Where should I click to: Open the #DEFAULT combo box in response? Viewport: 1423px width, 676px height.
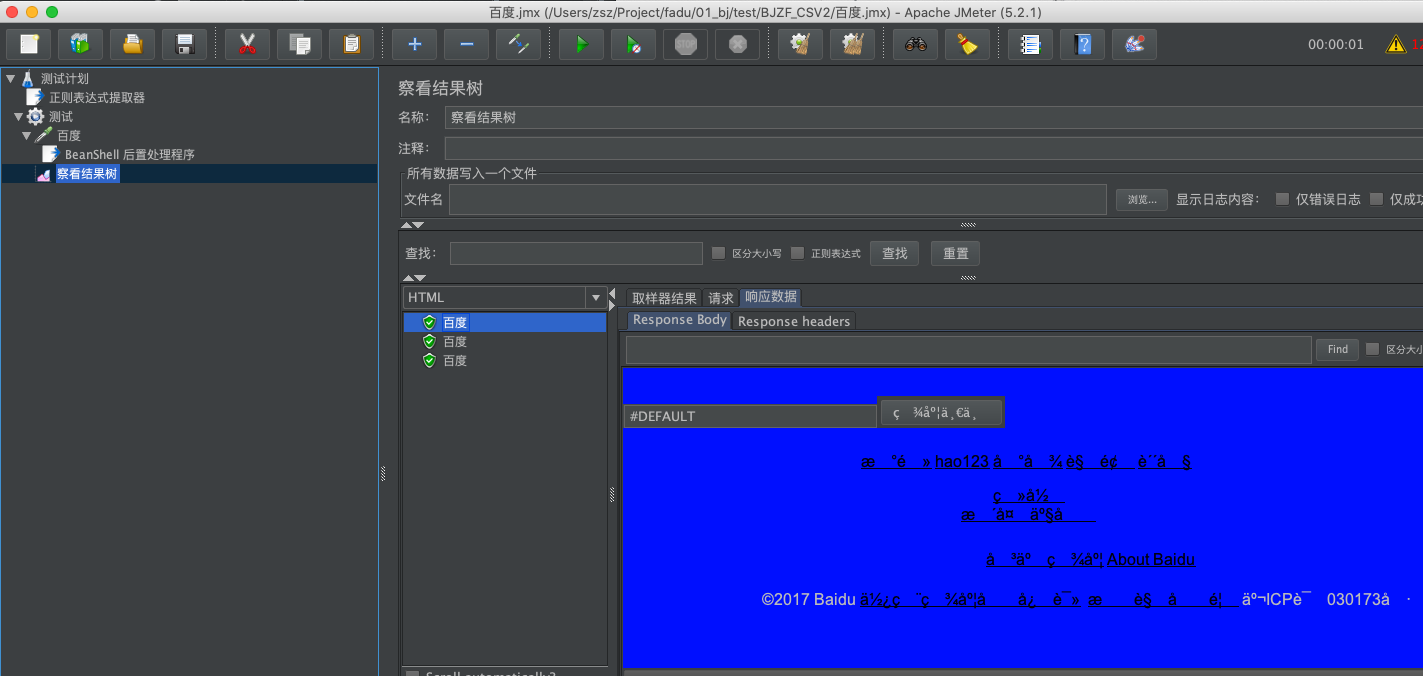click(x=750, y=416)
